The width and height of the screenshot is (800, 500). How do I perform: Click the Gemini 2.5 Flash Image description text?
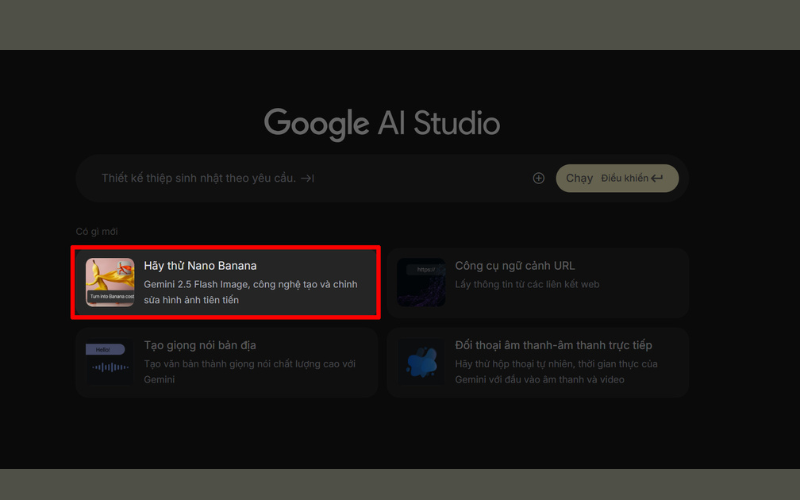(x=250, y=292)
